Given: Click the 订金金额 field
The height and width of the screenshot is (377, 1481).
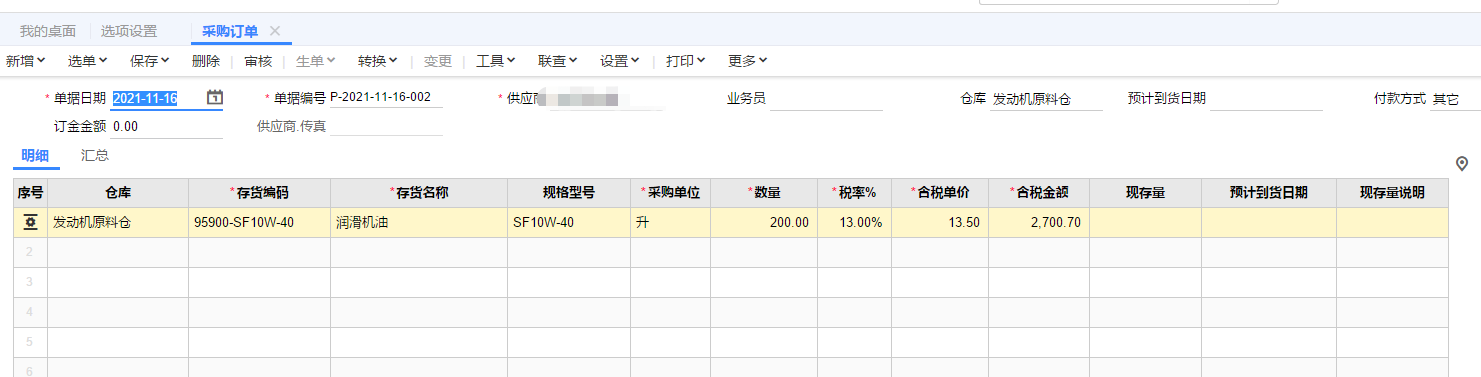Looking at the screenshot, I should click(x=166, y=127).
